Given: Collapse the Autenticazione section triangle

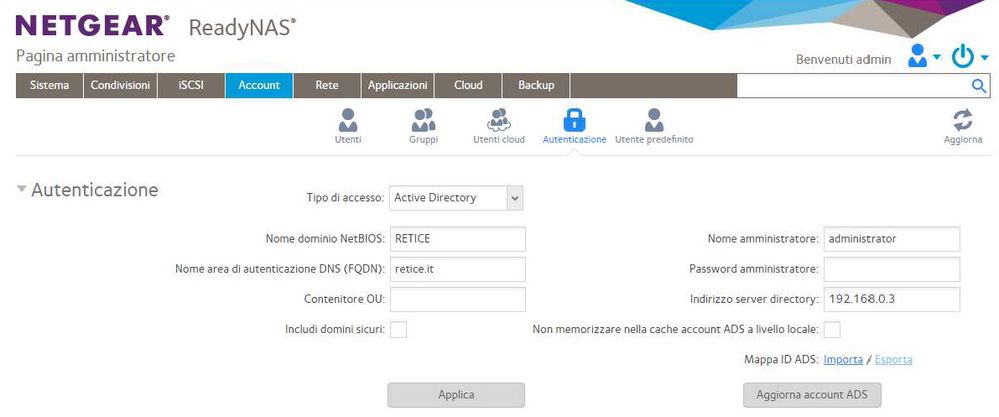Looking at the screenshot, I should (22, 189).
